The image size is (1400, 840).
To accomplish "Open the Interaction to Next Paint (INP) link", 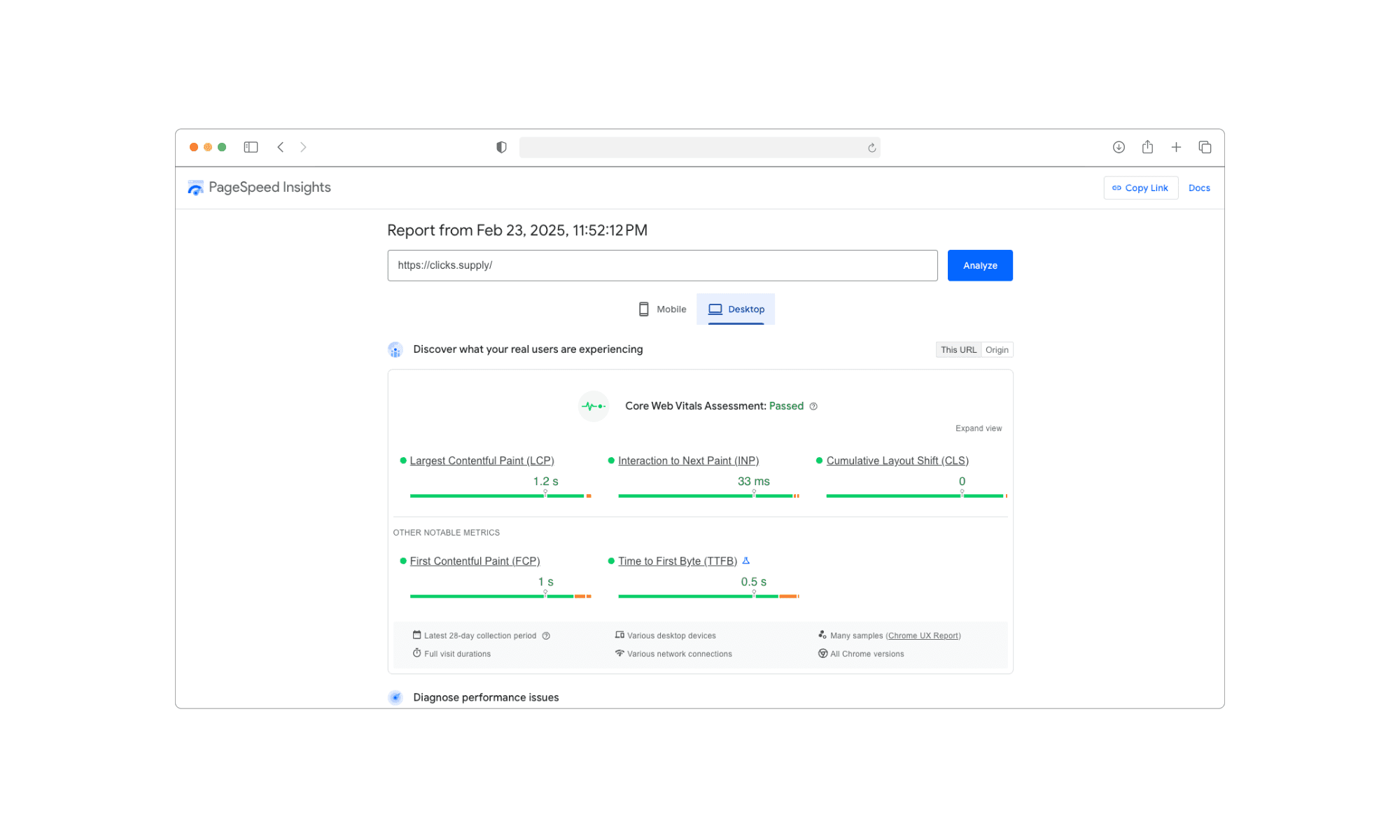I will coord(688,461).
